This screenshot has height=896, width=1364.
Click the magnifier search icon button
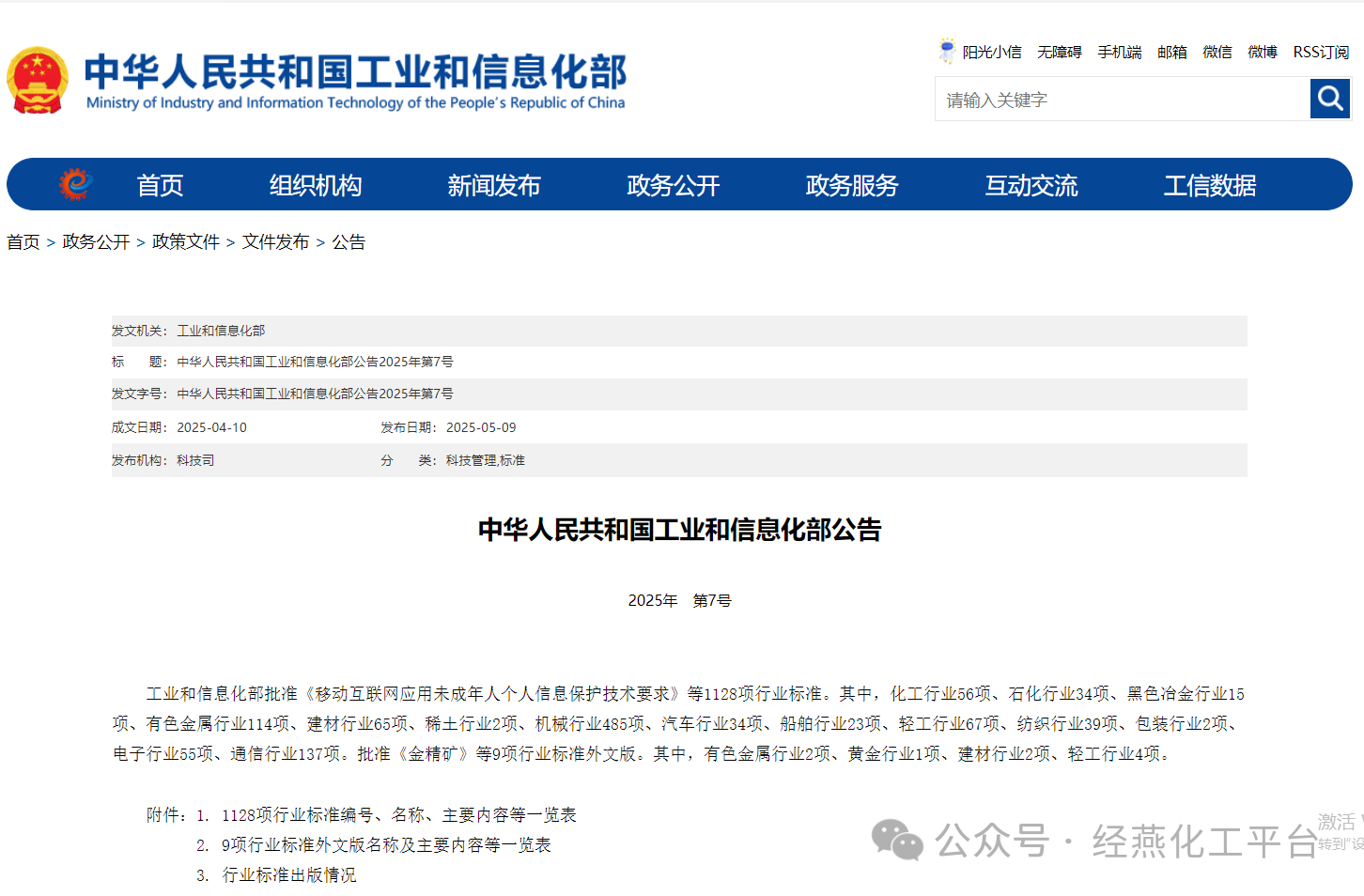1329,99
